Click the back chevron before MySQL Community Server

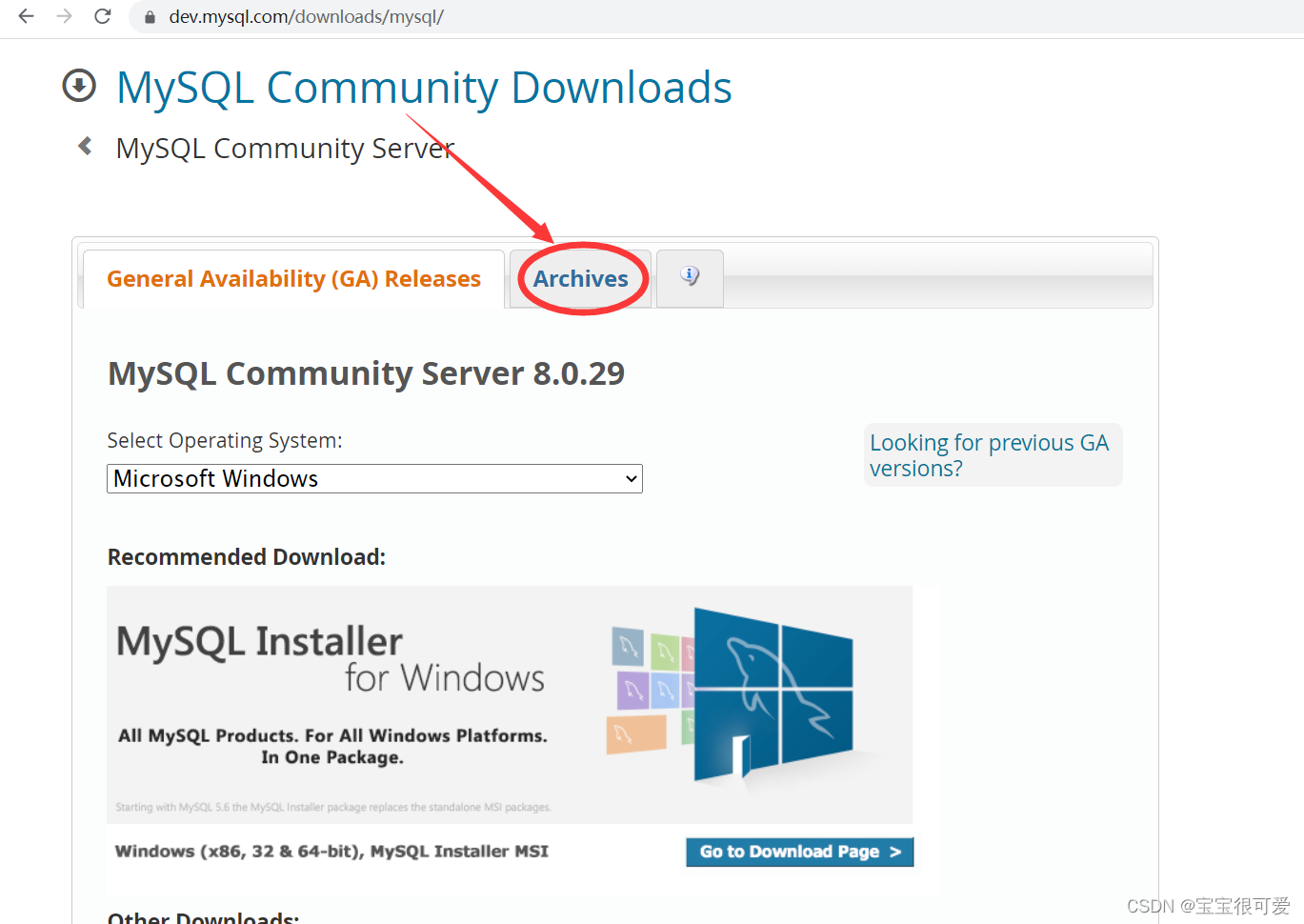point(85,146)
